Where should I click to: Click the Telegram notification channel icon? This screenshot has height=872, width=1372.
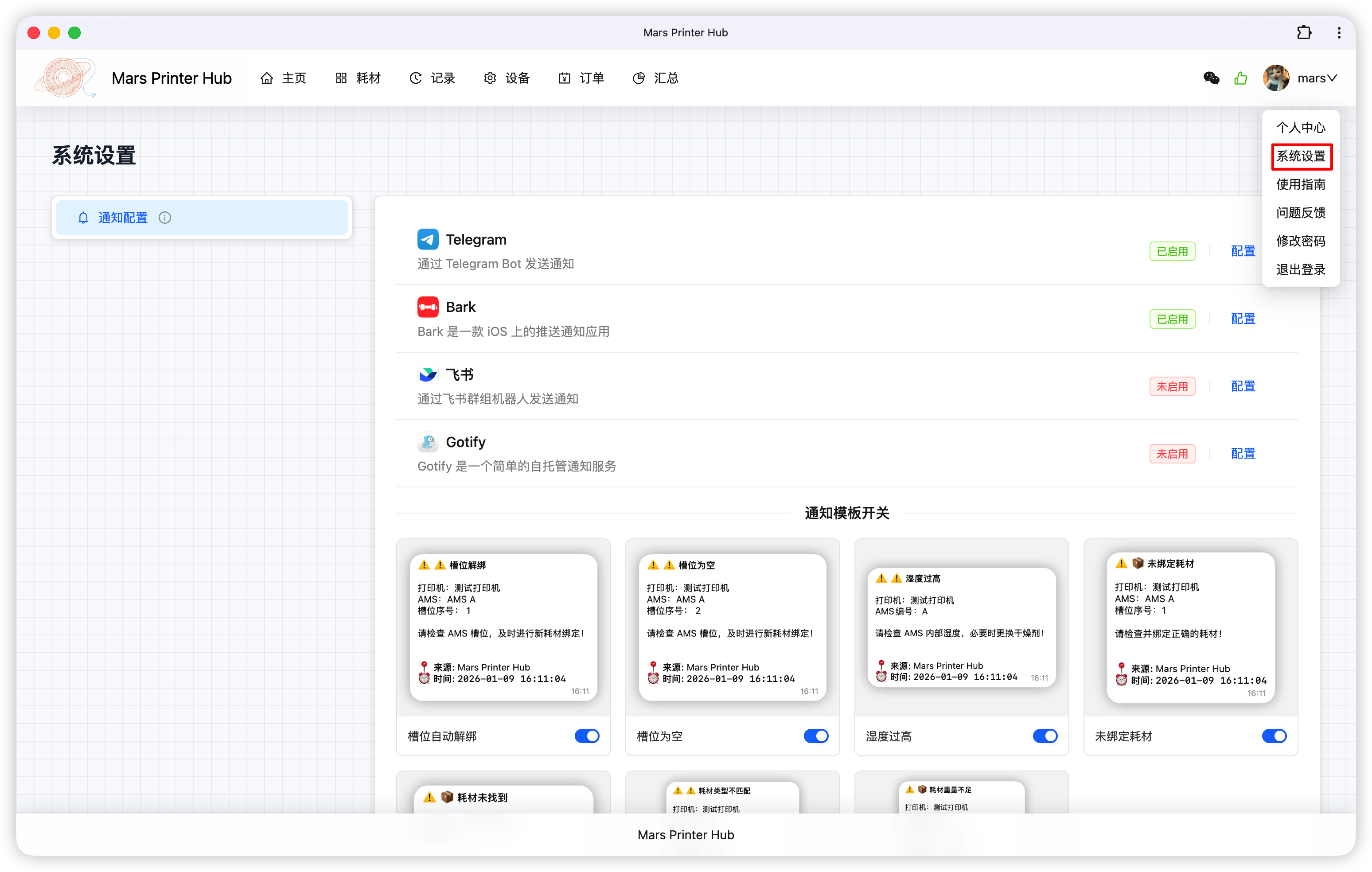point(428,239)
